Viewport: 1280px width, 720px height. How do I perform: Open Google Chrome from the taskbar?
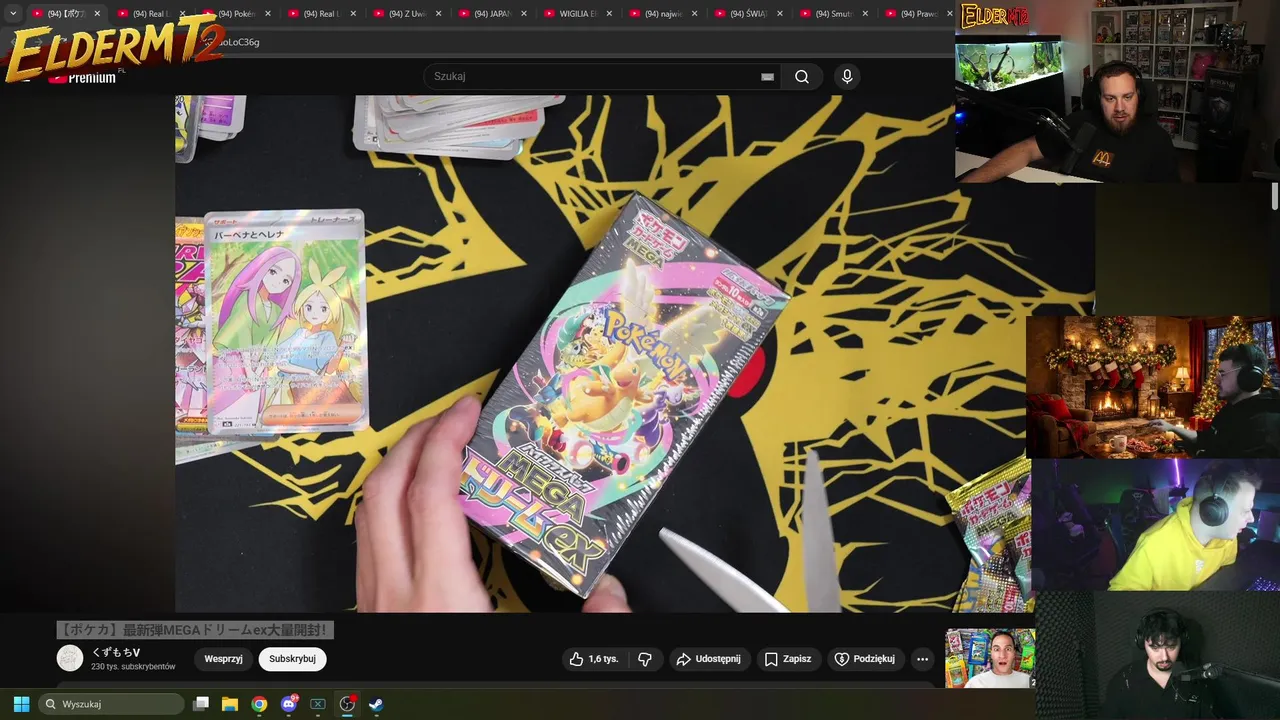pyautogui.click(x=259, y=704)
